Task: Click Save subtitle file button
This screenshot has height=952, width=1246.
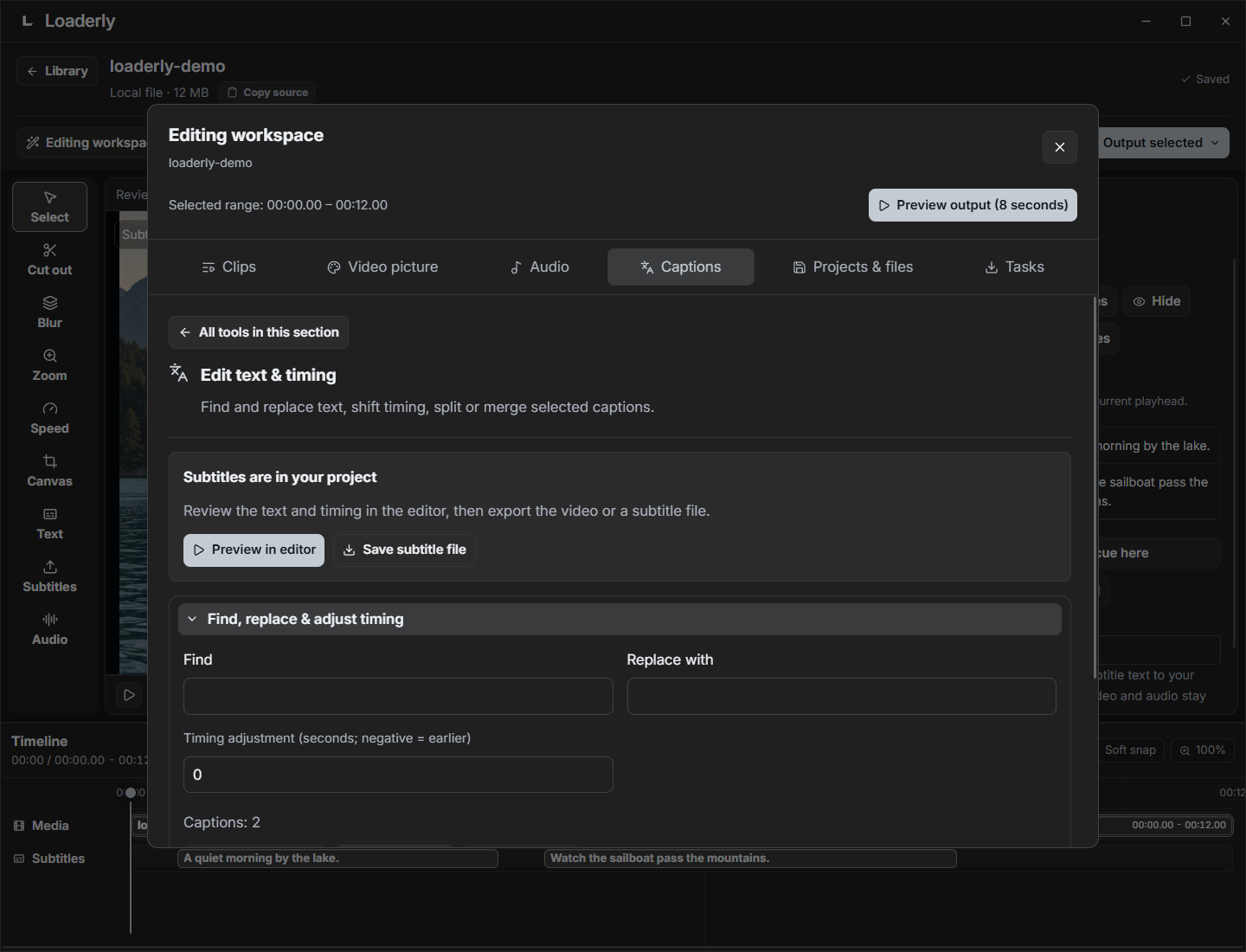Action: tap(404, 550)
